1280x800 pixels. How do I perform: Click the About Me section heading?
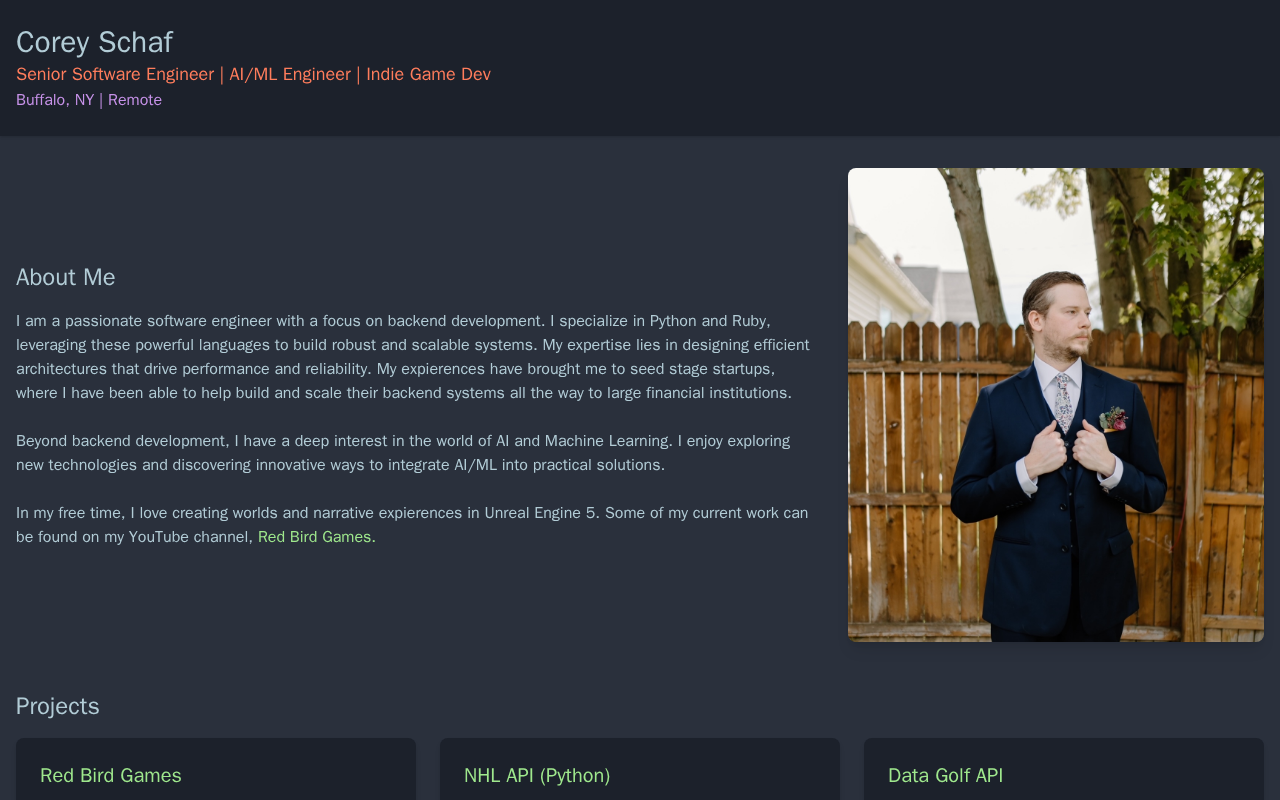66,277
